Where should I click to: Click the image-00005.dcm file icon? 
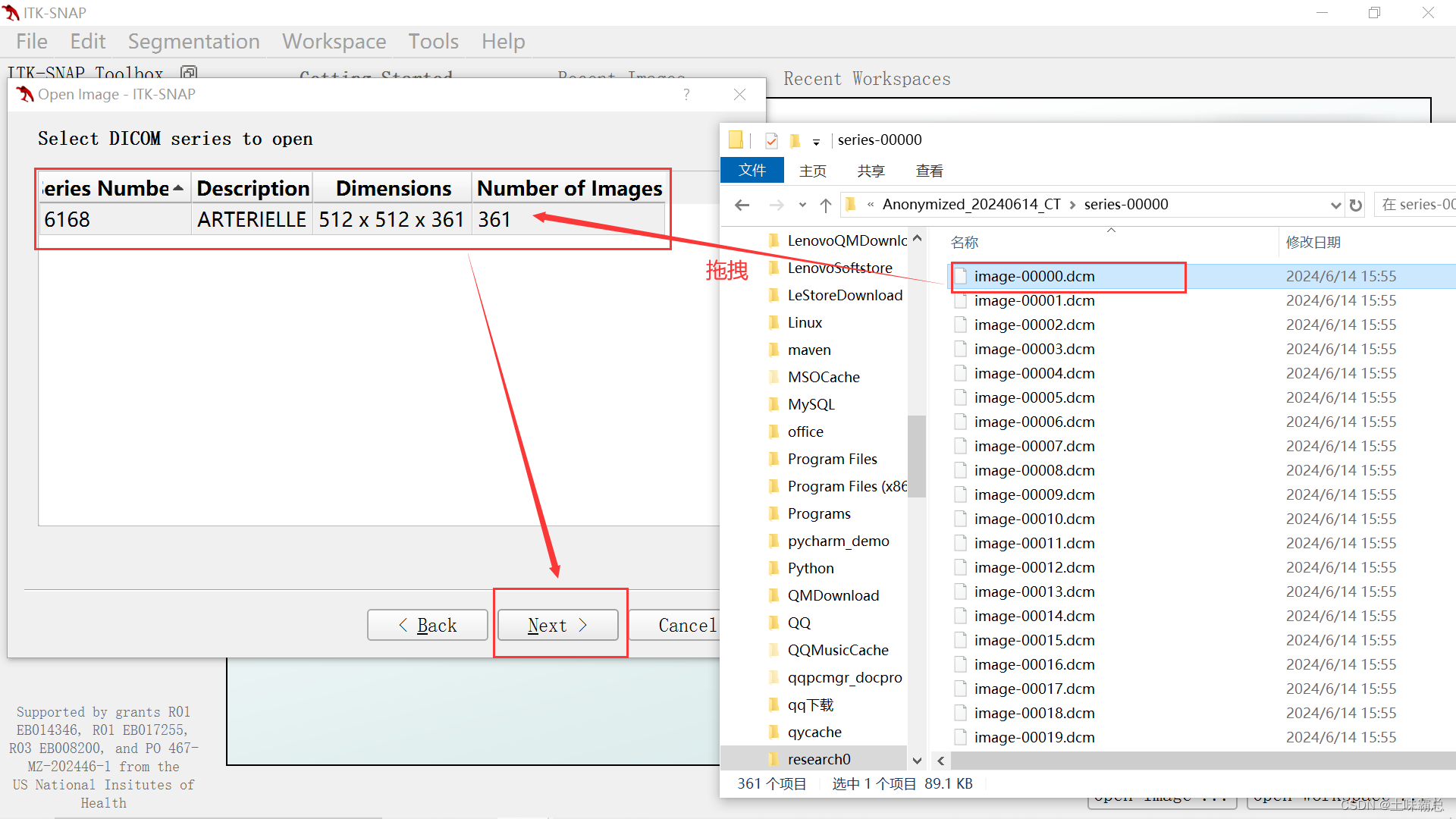click(961, 397)
